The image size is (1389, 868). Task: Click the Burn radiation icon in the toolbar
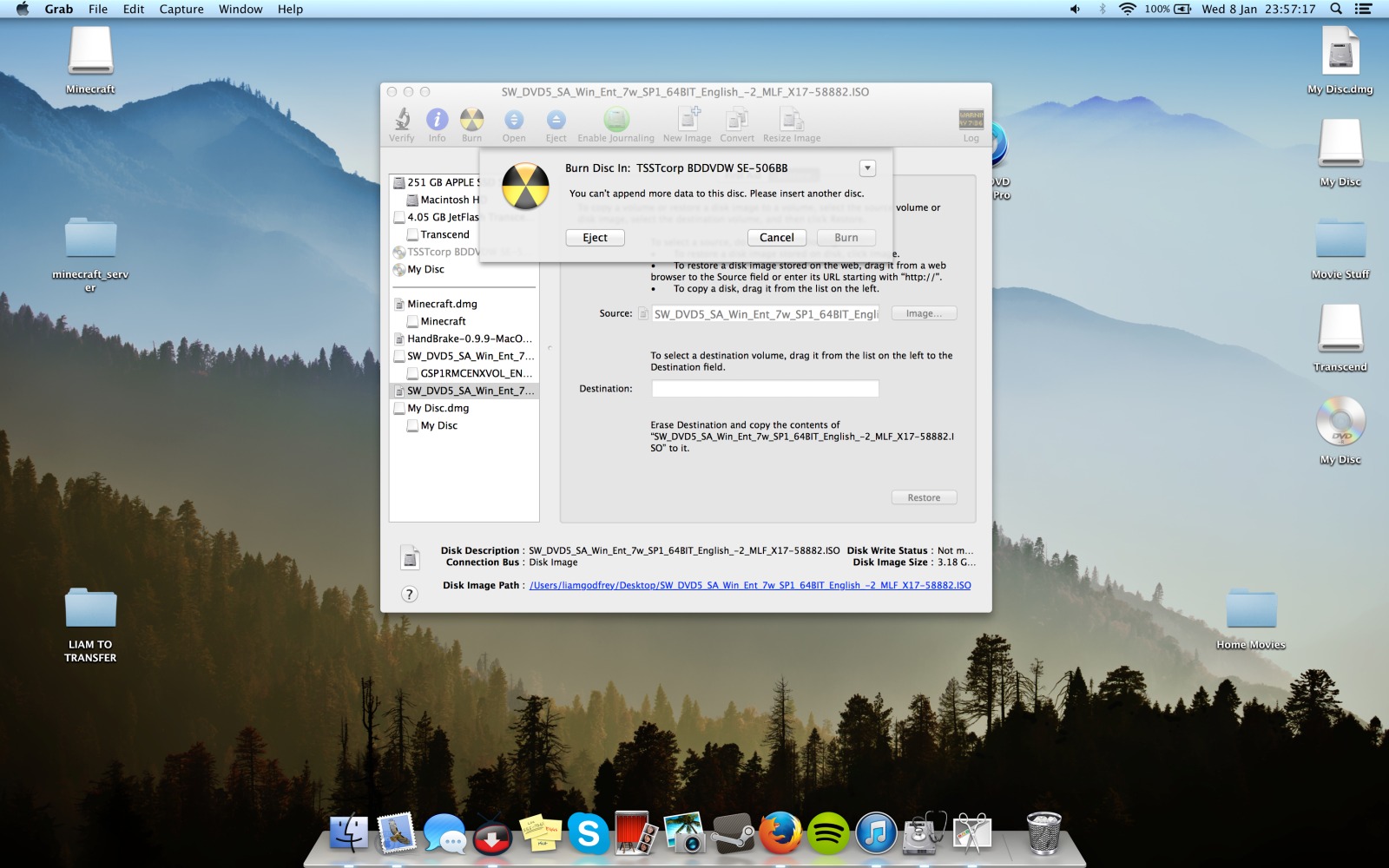click(x=471, y=119)
